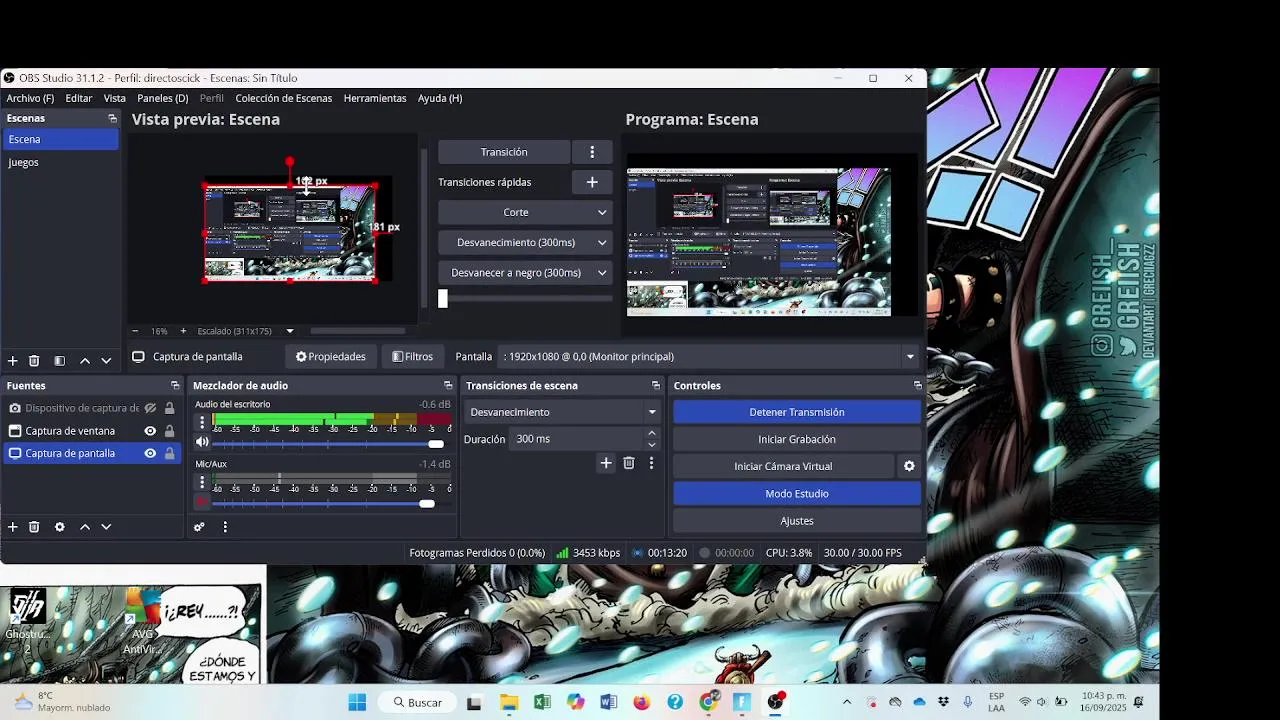
Task: Open options menu for Mic/Aux channel
Action: point(202,482)
